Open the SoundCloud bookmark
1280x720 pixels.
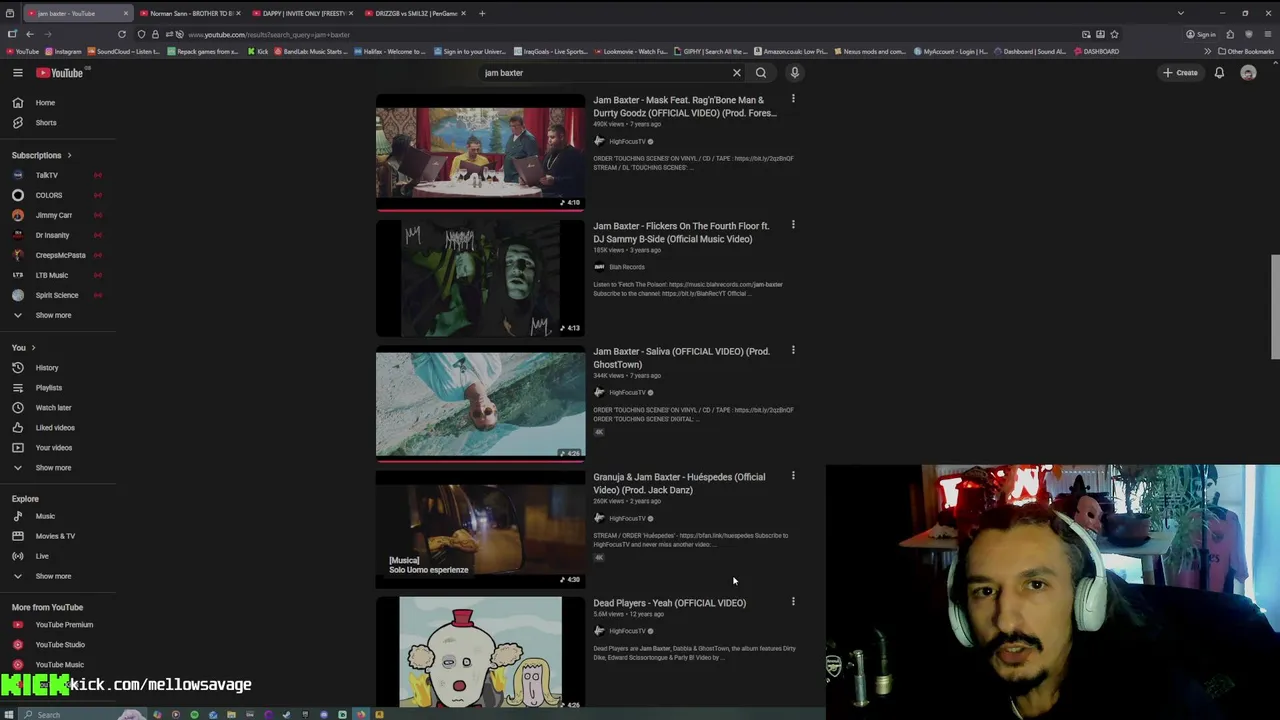123,52
